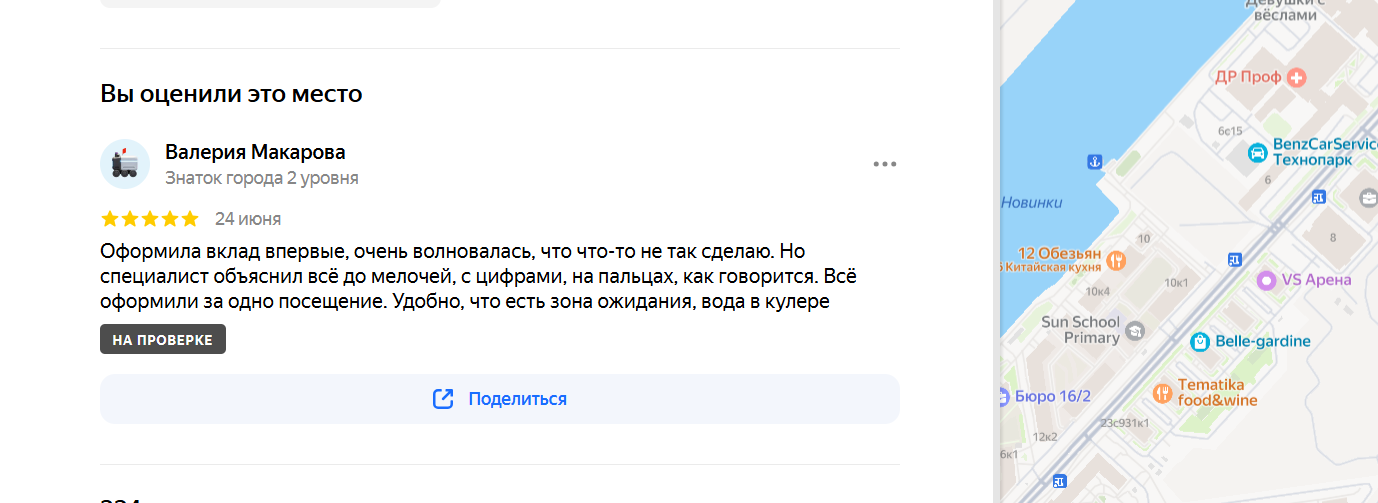
Task: Click the НА ПРОВЕРКЕ status badge
Action: 163,340
